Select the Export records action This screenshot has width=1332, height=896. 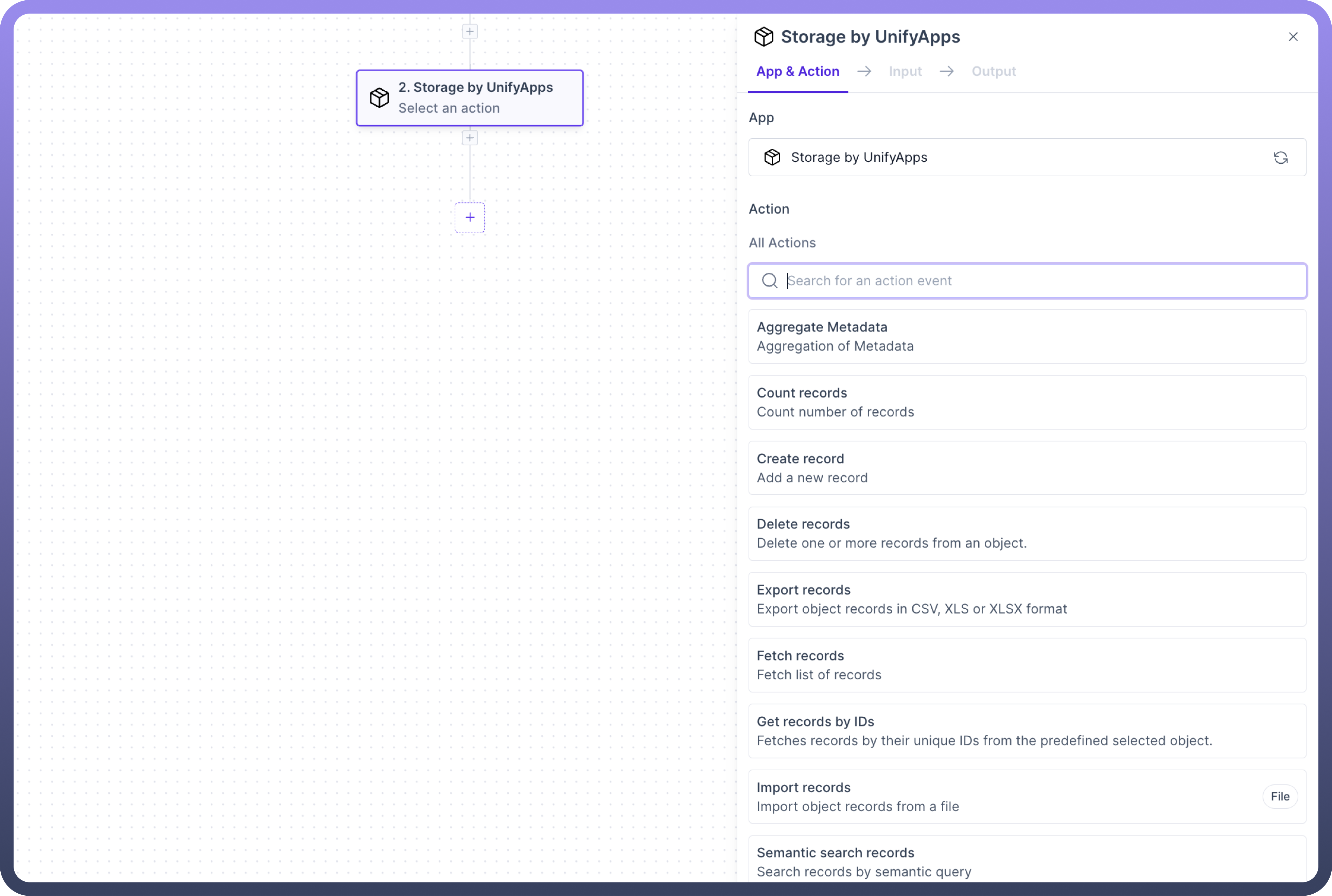(x=1027, y=599)
